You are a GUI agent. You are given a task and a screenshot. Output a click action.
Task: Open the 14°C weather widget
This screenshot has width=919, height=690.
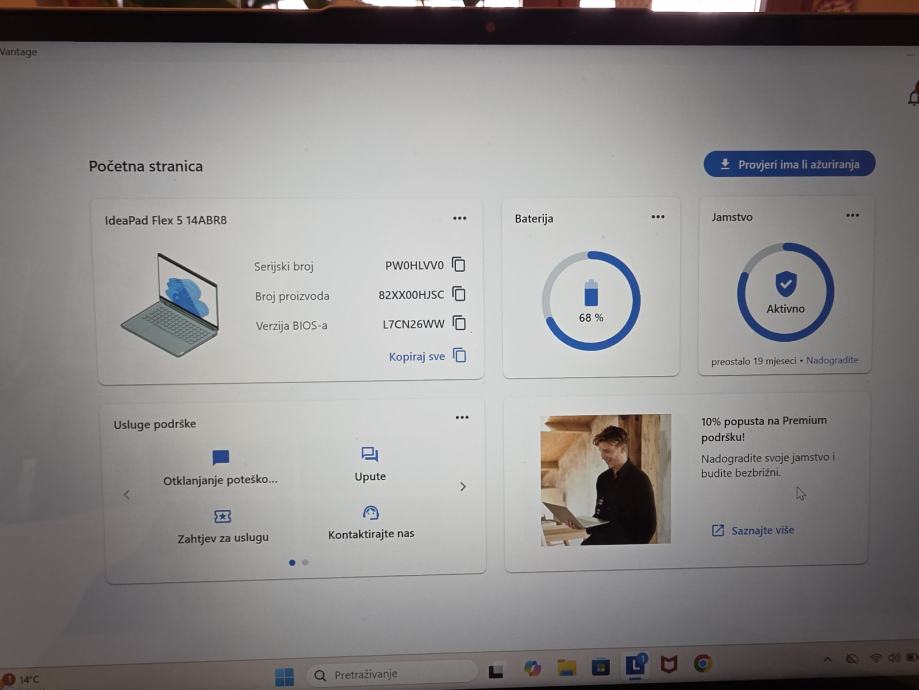pos(21,680)
